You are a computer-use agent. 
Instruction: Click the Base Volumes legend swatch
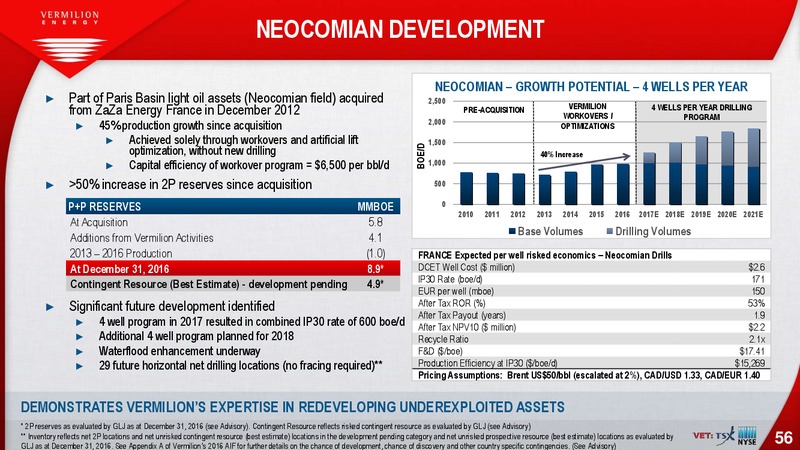point(512,232)
